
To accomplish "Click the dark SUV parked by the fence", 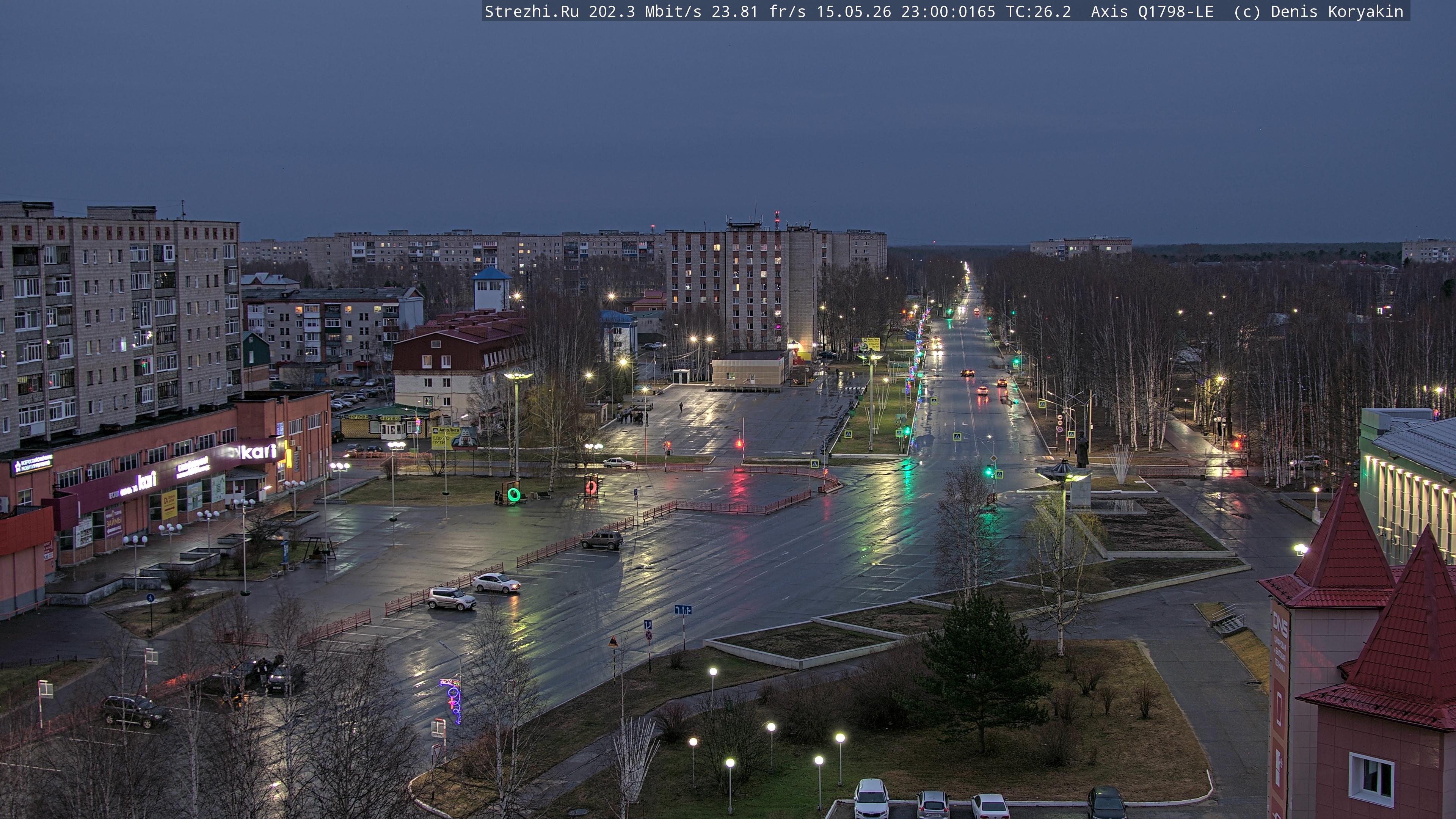I will [x=601, y=540].
